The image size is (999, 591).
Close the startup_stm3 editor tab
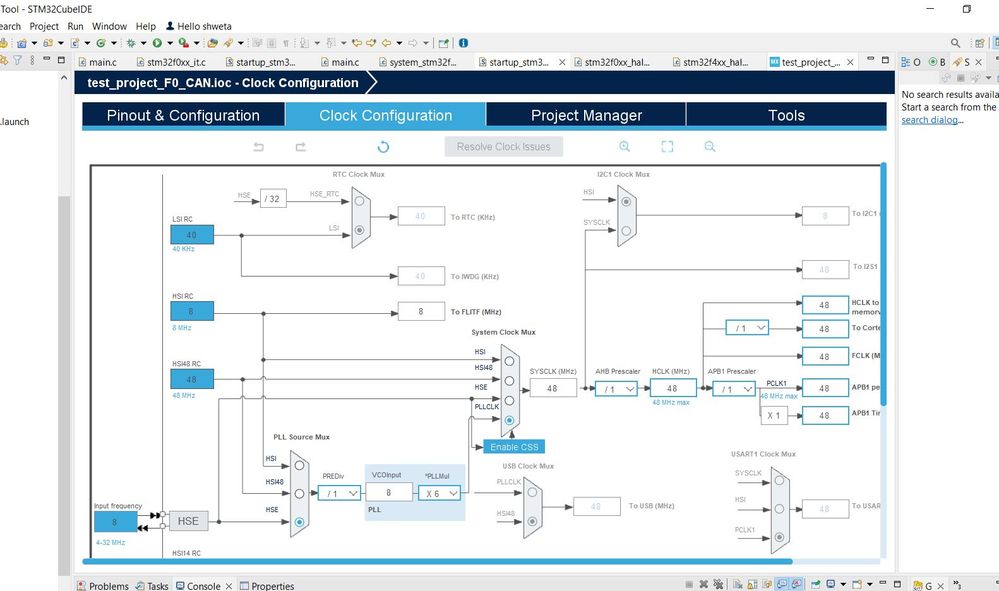[562, 62]
